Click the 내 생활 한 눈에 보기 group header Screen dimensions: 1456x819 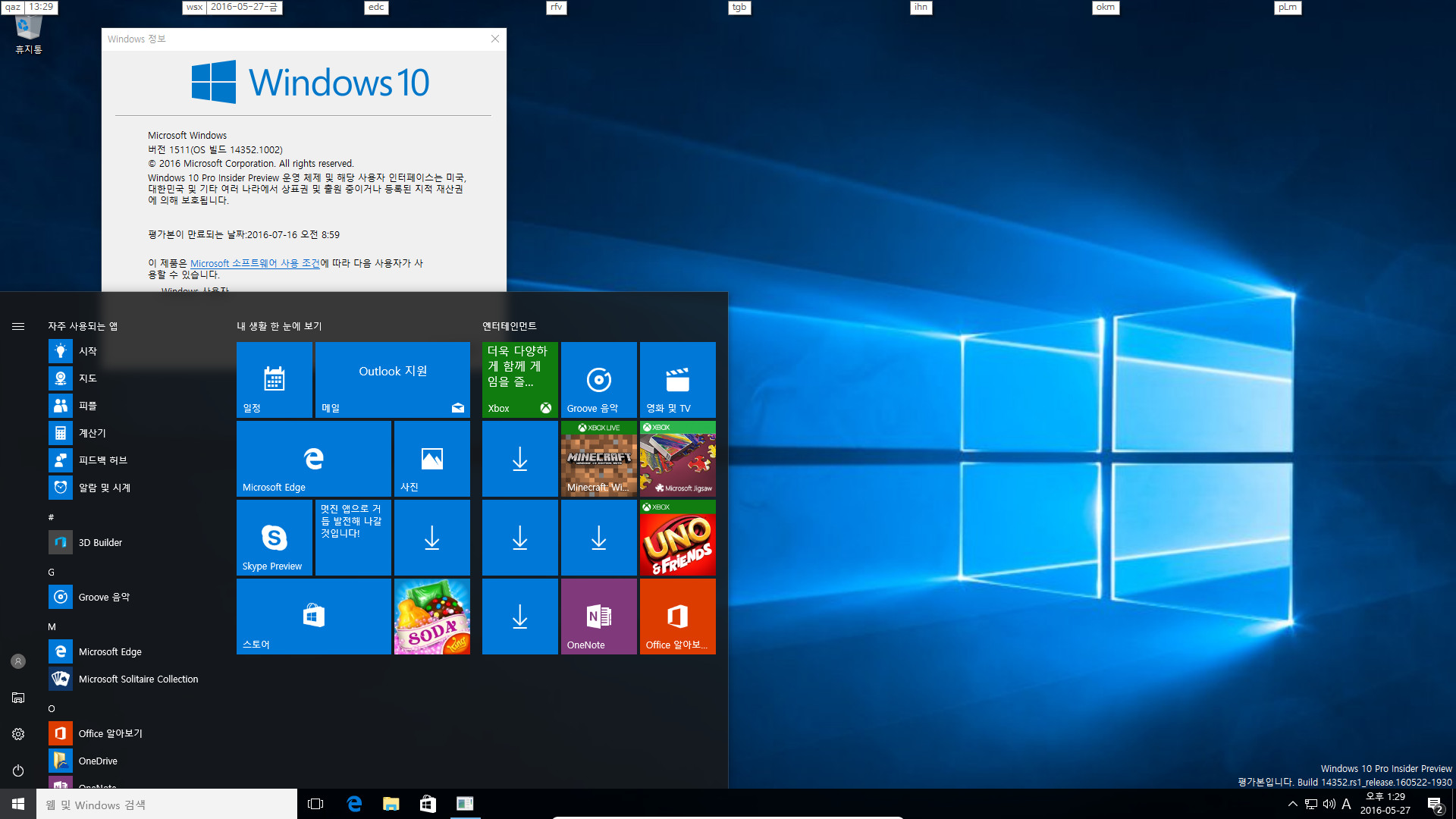(x=279, y=326)
